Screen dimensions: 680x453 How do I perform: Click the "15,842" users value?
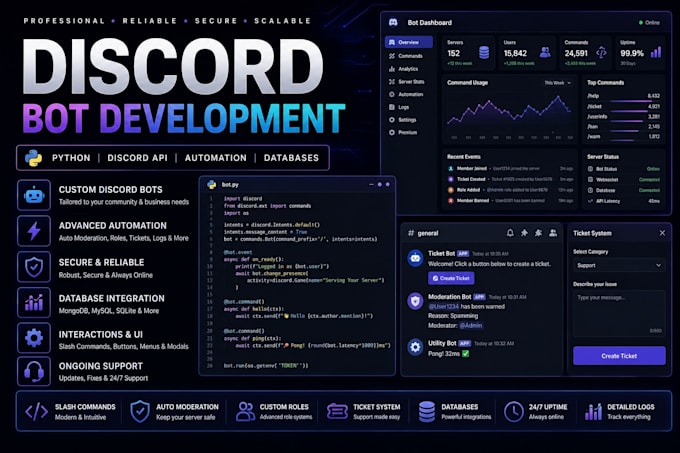(x=515, y=53)
